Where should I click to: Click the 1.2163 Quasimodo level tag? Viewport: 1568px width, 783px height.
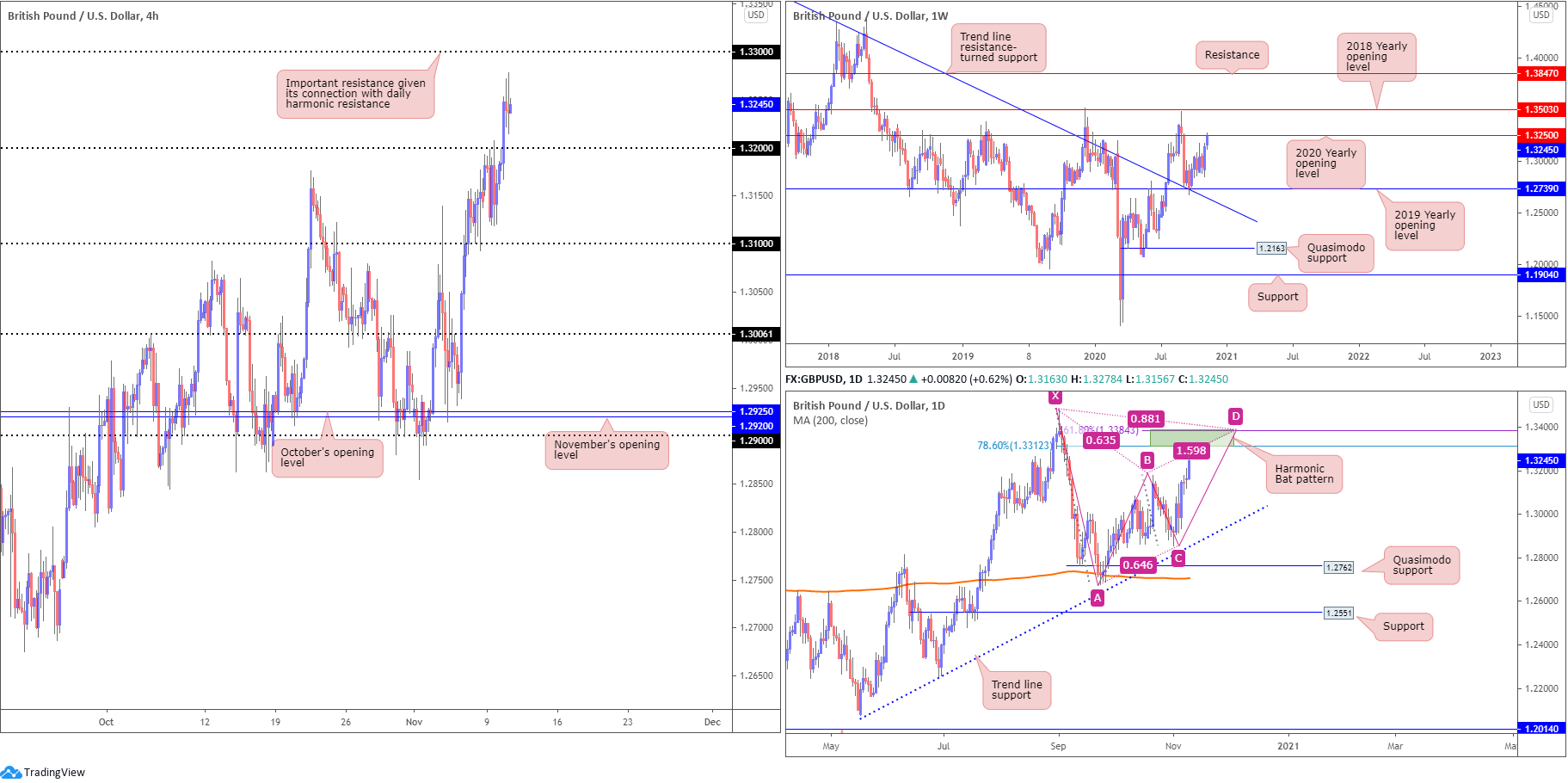pos(1271,249)
